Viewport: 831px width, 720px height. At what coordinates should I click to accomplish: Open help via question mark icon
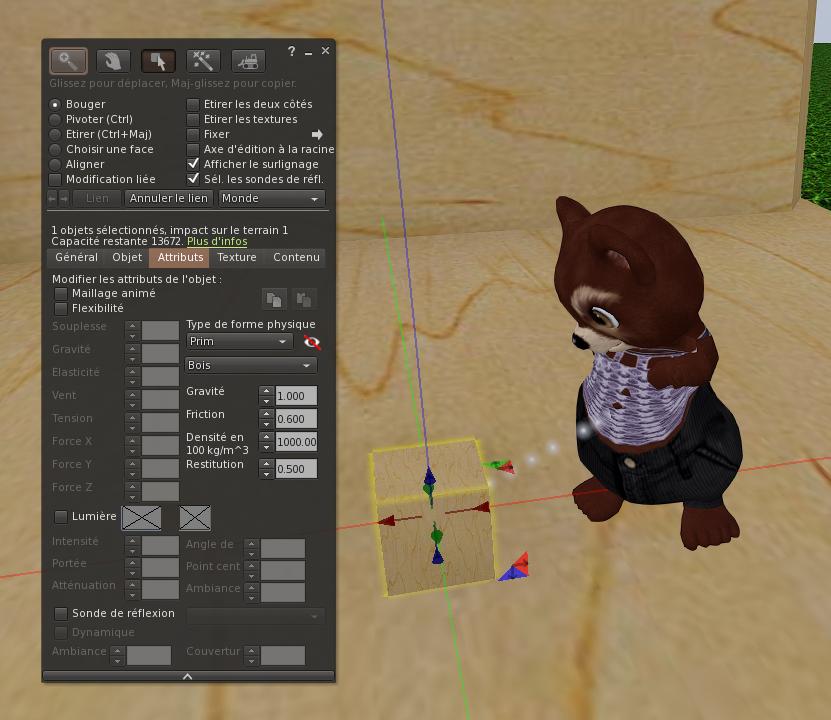(x=291, y=51)
